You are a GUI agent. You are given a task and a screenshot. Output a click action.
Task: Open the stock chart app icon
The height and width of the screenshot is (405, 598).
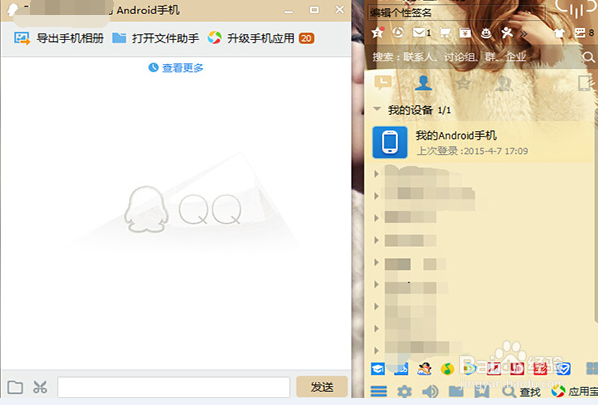point(494,368)
